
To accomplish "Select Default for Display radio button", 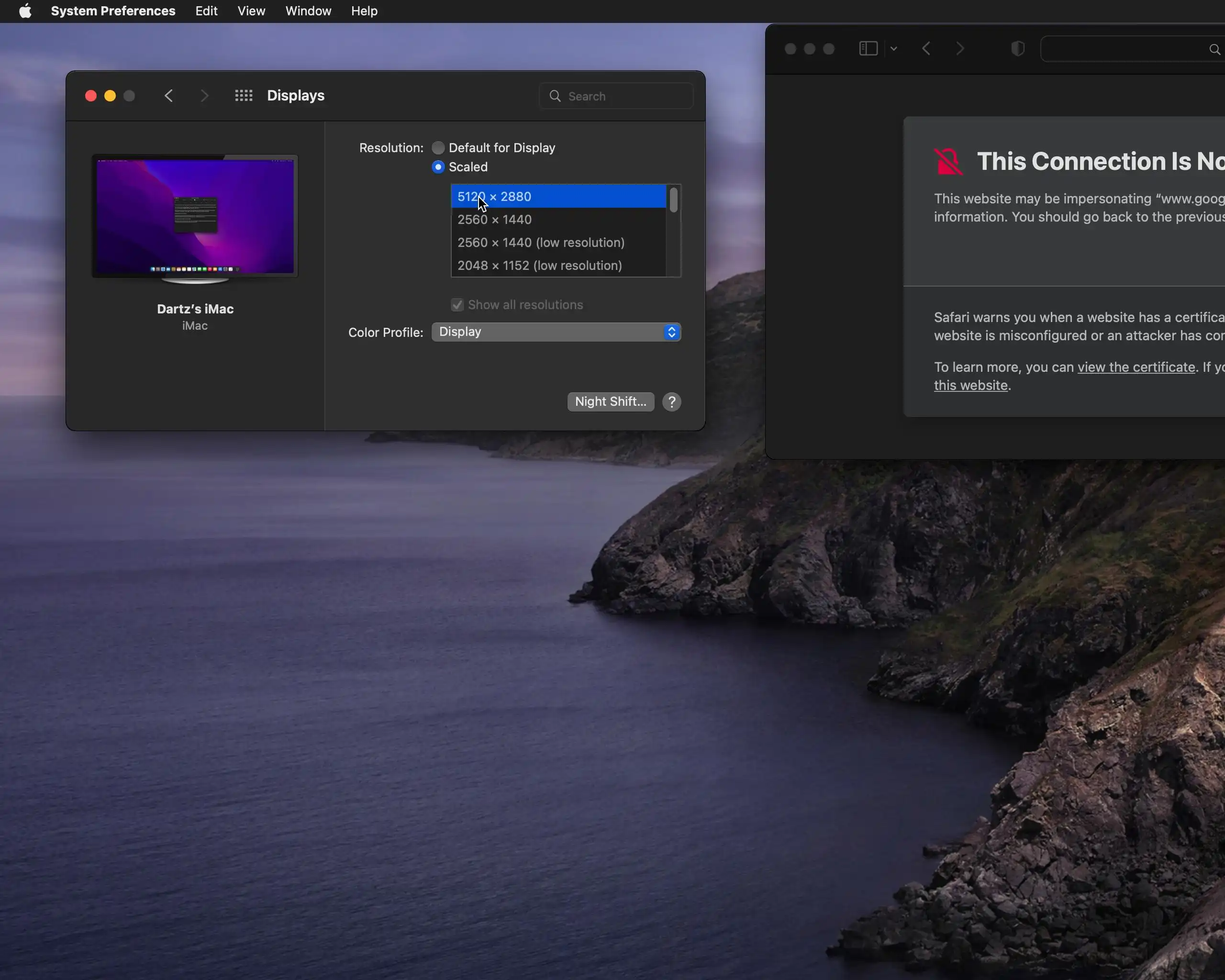I will coord(438,148).
